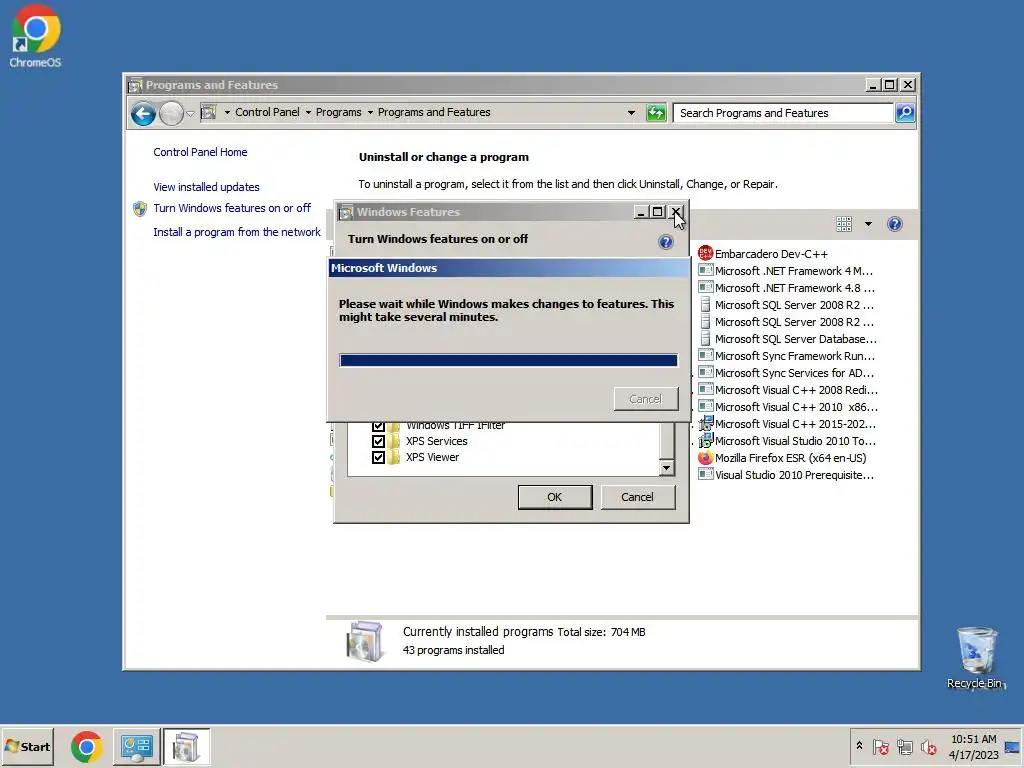Refresh the Programs and Features view
This screenshot has width=1024, height=768.
(656, 113)
